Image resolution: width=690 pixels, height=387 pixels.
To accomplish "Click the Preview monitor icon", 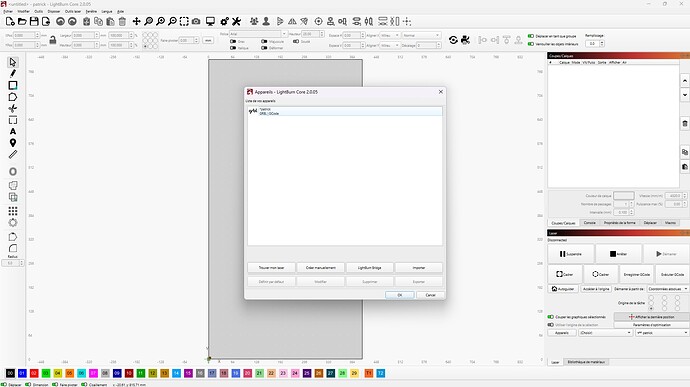I will [210, 21].
